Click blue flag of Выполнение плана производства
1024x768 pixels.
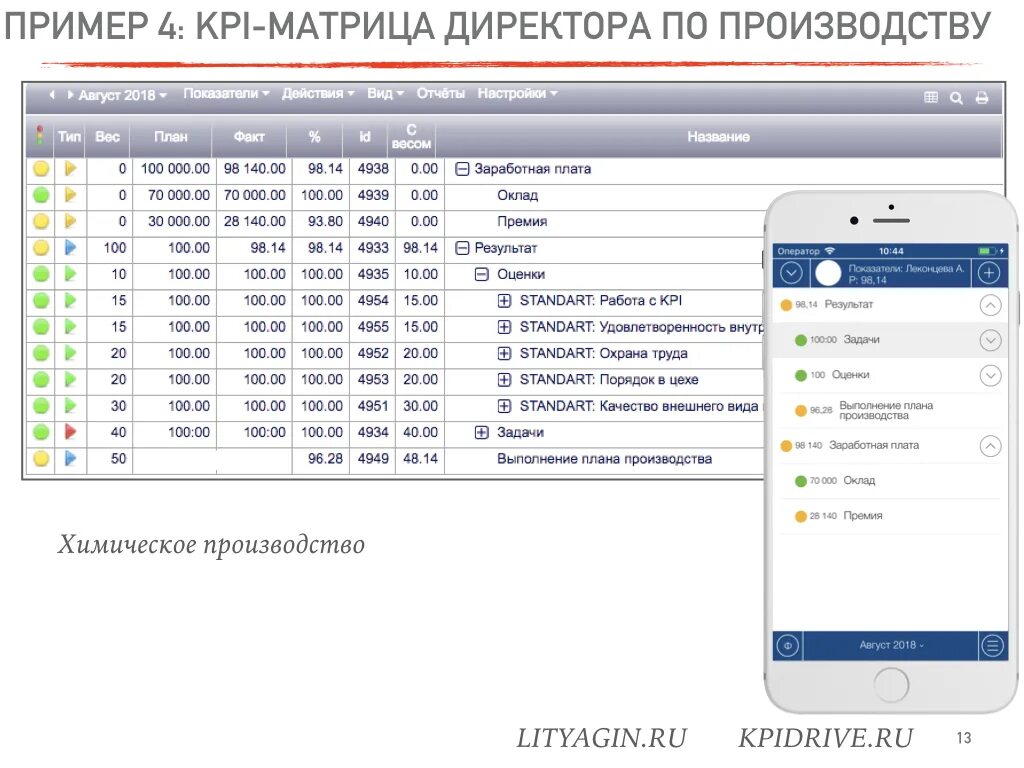tap(71, 458)
